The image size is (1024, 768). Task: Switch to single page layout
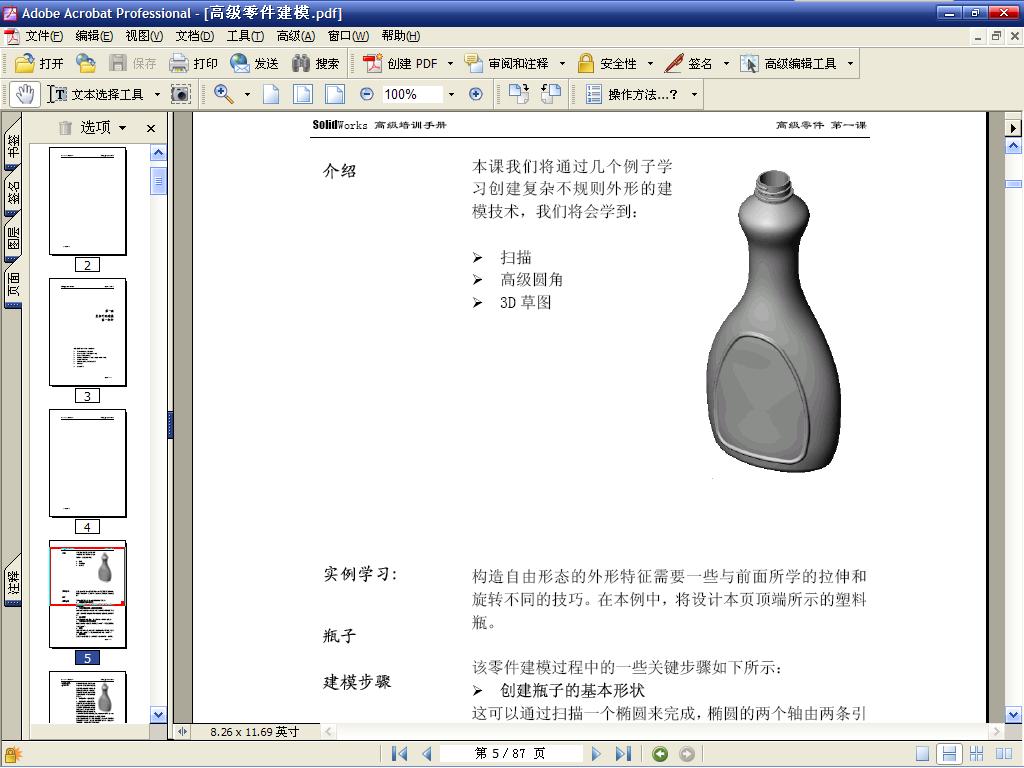coord(922,754)
